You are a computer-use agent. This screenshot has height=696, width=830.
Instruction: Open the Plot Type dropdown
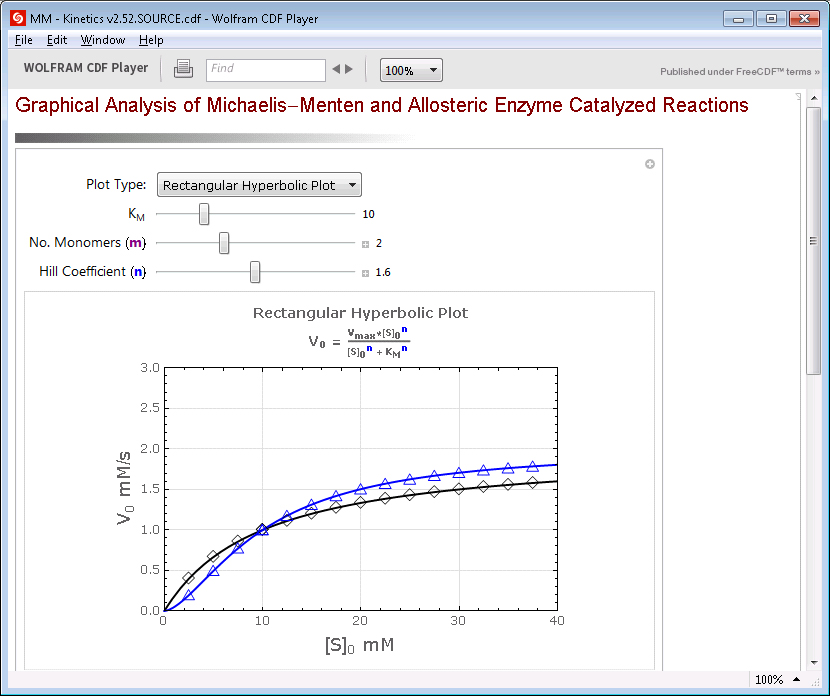pyautogui.click(x=259, y=184)
